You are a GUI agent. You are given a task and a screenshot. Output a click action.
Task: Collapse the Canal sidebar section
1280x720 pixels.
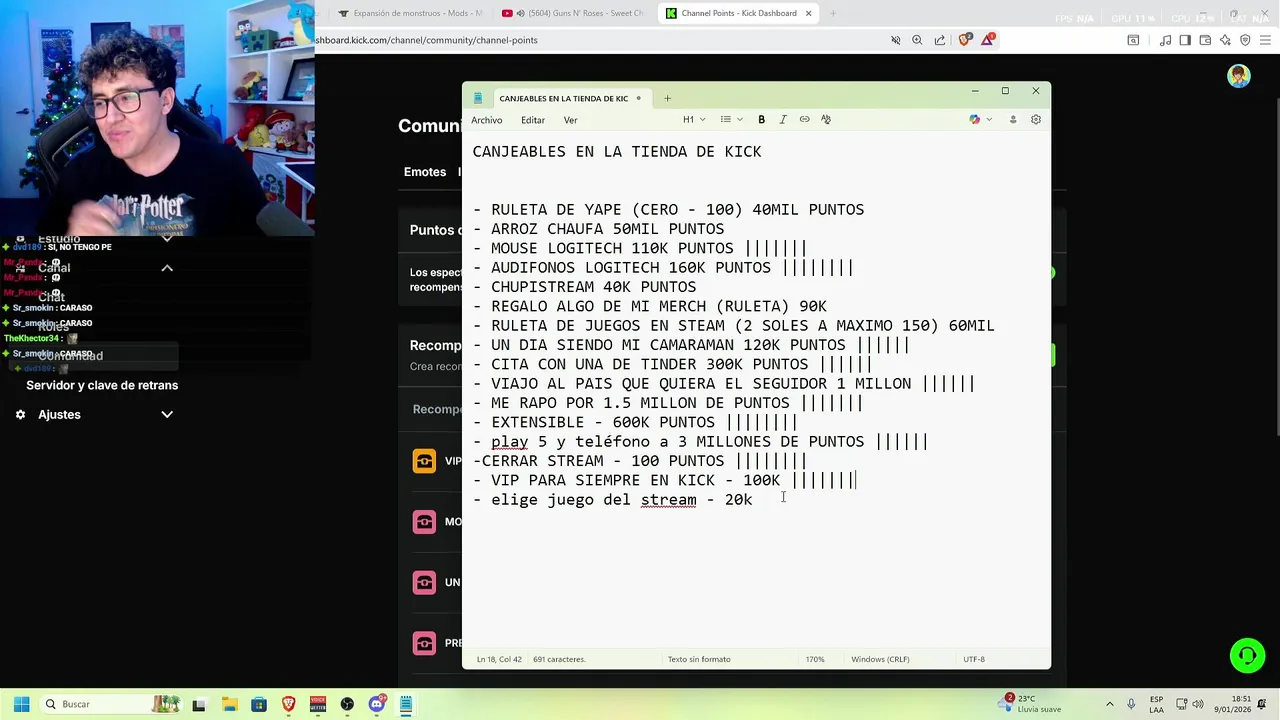coord(167,268)
